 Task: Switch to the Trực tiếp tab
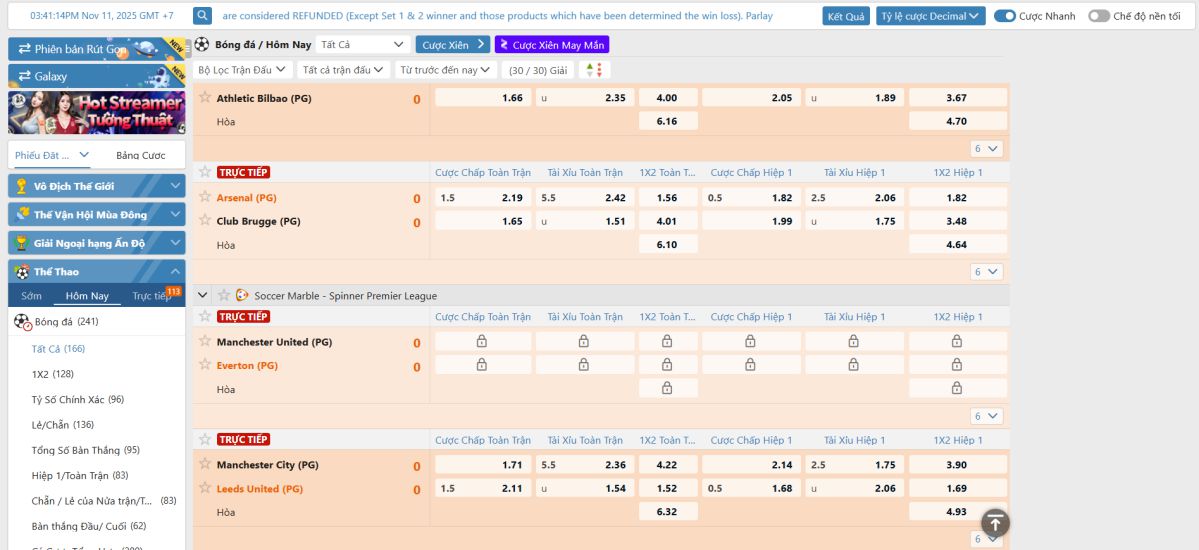(152, 296)
